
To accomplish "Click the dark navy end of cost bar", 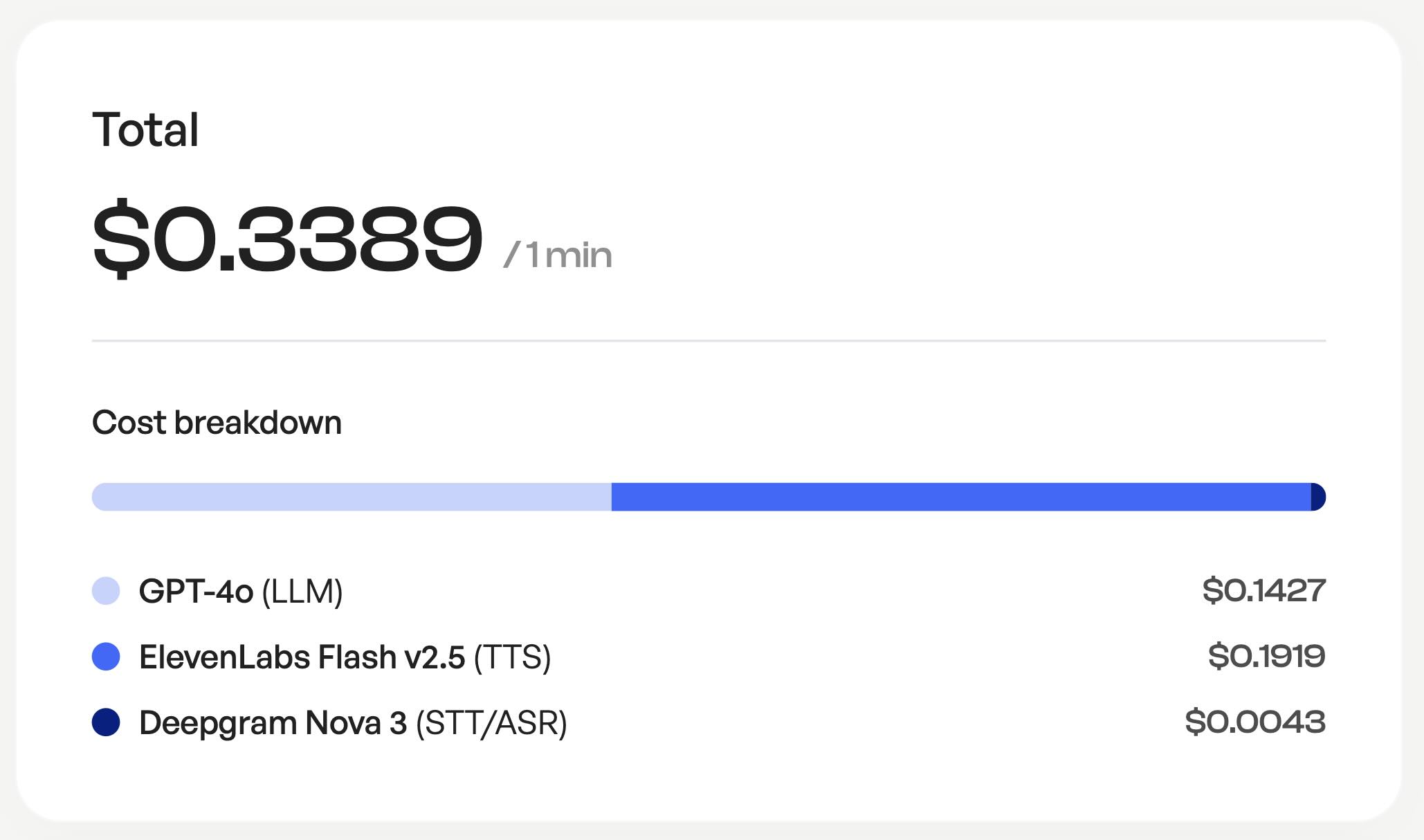I will 1319,497.
